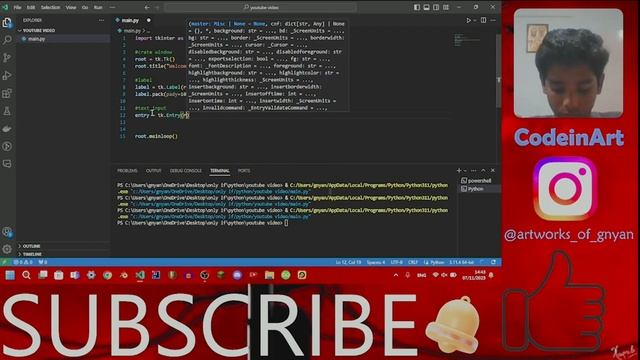Run Python file with play button
640x360 pixels.
[469, 20]
